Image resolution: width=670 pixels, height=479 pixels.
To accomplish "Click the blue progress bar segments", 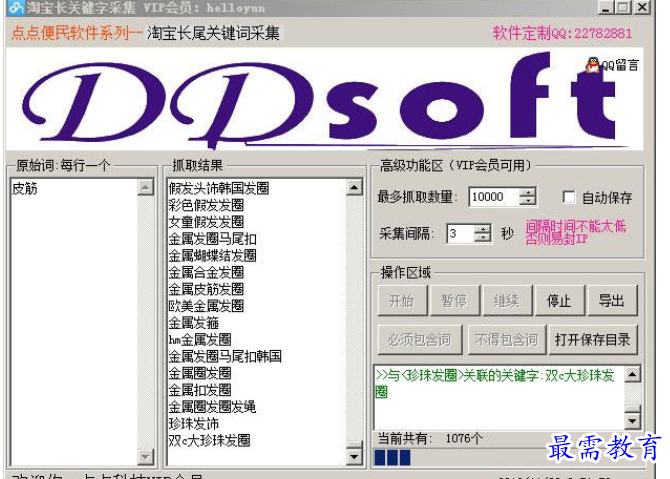I will (x=392, y=457).
